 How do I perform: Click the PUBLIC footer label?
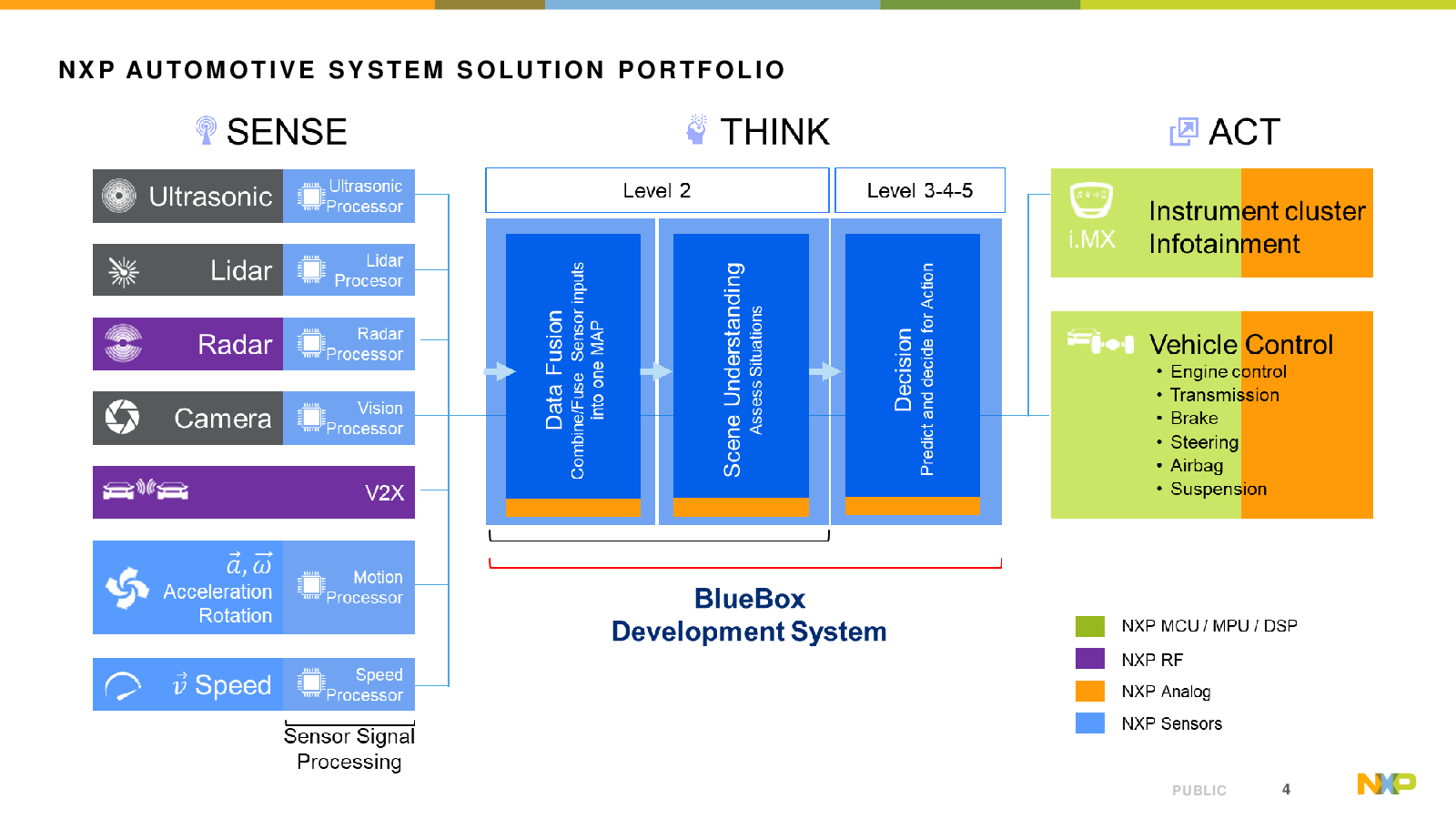pos(1199,791)
